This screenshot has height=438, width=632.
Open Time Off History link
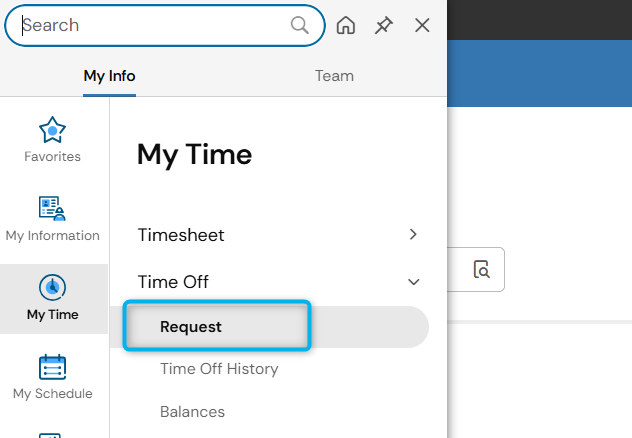tap(219, 369)
